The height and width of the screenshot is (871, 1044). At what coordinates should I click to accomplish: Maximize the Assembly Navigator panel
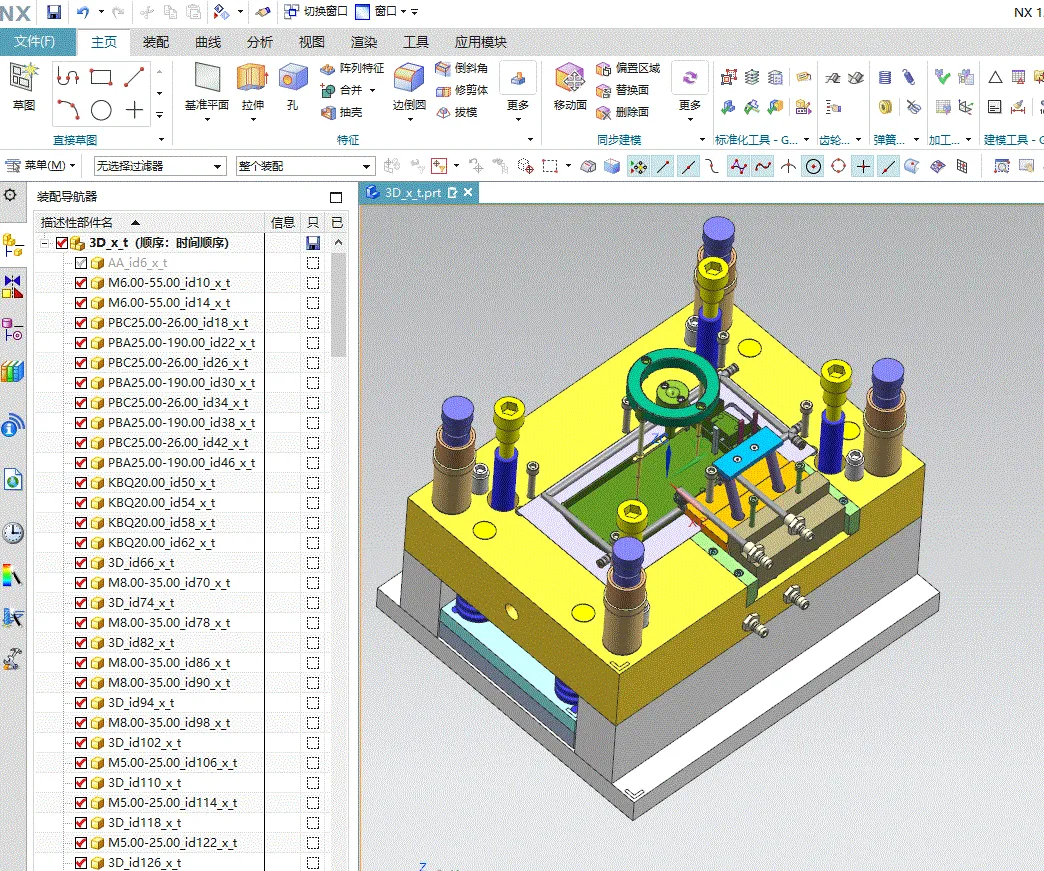point(336,197)
